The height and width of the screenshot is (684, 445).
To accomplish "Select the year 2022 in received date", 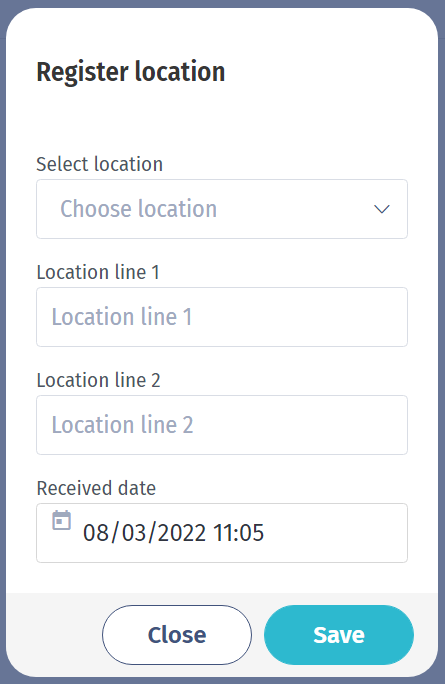I will pyautogui.click(x=181, y=533).
